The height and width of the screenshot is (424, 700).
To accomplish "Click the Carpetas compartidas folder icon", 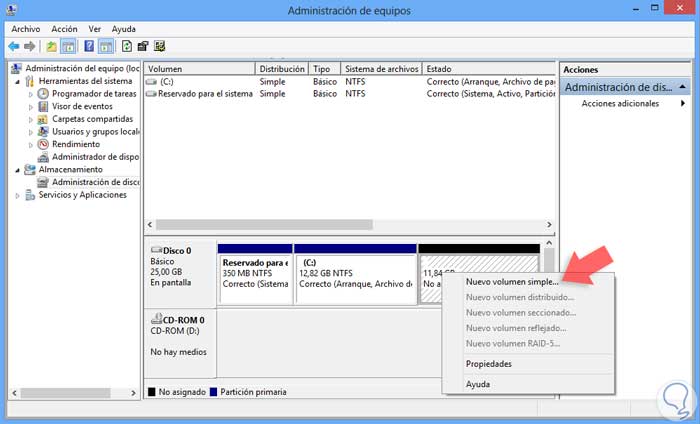I will (x=43, y=119).
